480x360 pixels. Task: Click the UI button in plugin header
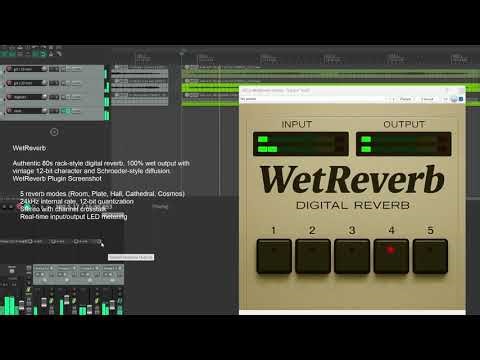coord(446,99)
